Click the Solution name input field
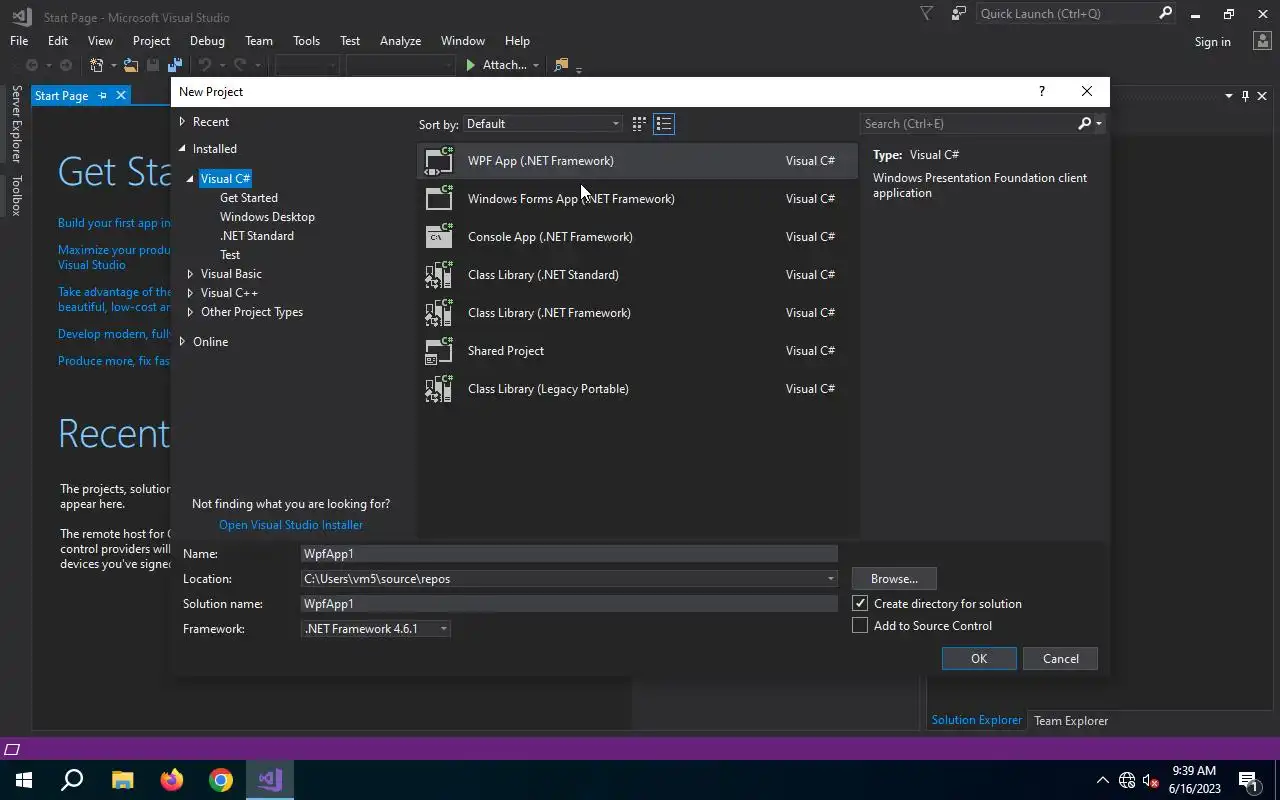This screenshot has height=800, width=1280. tap(569, 604)
